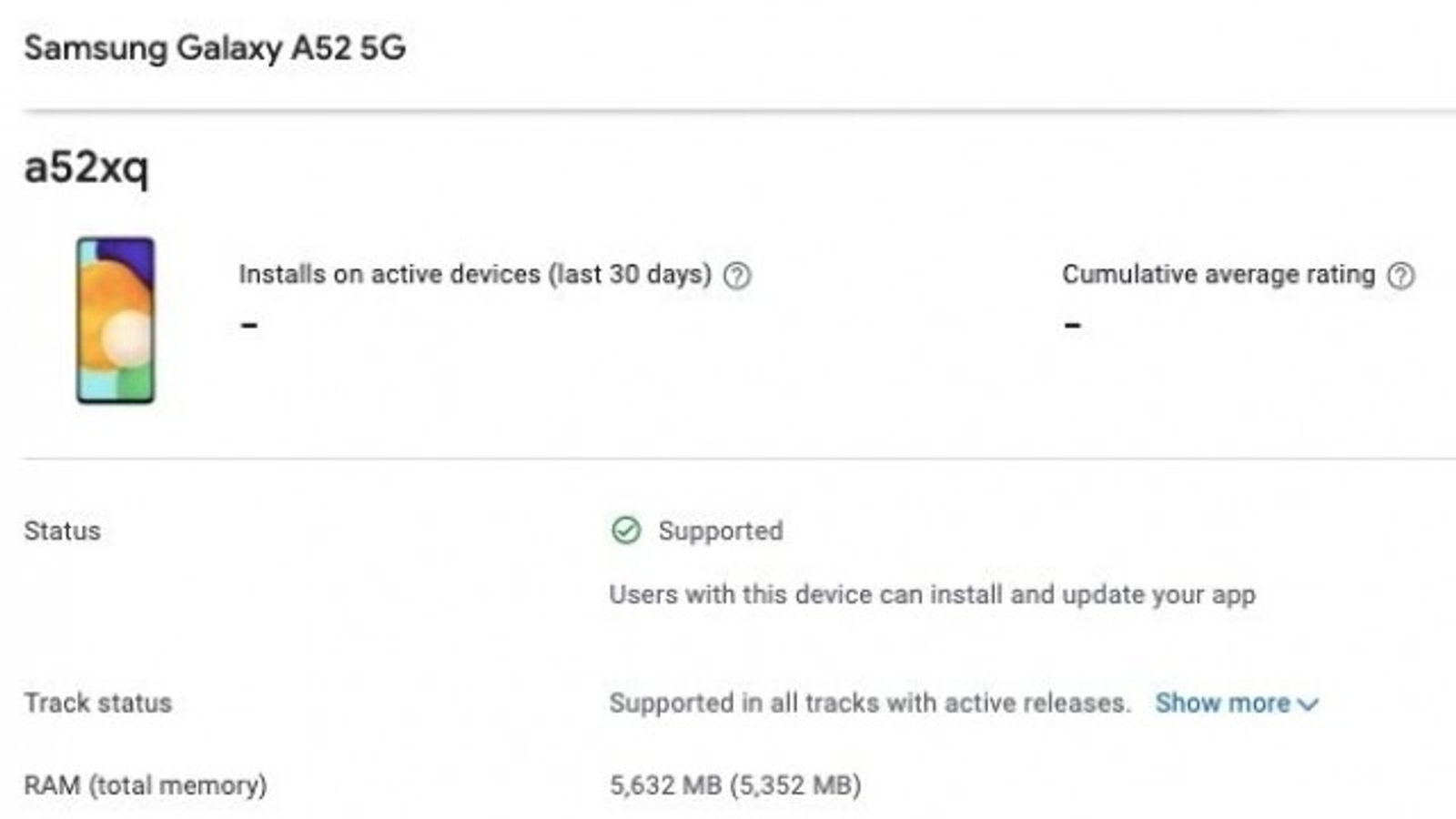This screenshot has height=819, width=1456.
Task: Click the chevron beside Show more
Action: (1309, 703)
